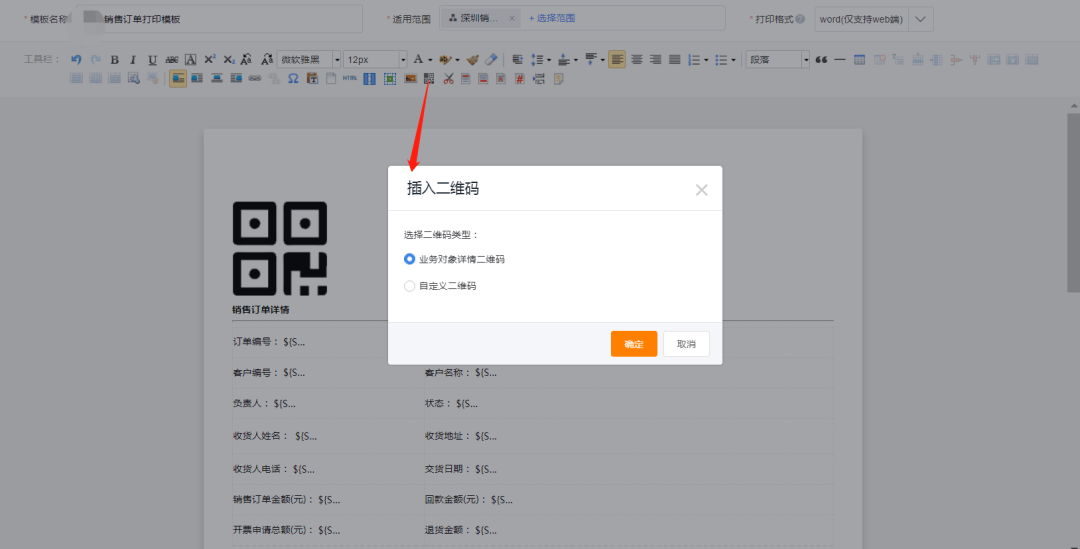Expand the font color picker arrow
The image size is (1080, 549).
430,60
